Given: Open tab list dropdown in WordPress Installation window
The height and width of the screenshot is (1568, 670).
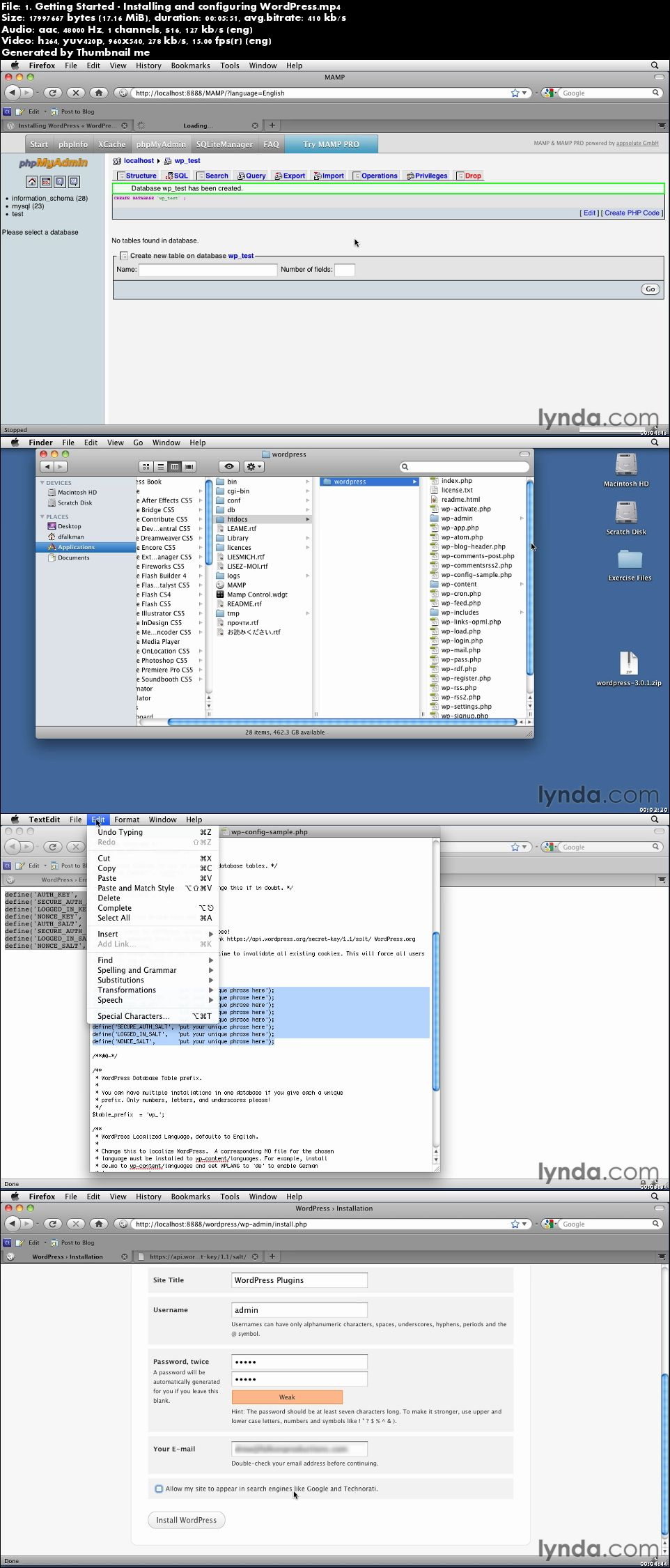Looking at the screenshot, I should click(662, 1256).
